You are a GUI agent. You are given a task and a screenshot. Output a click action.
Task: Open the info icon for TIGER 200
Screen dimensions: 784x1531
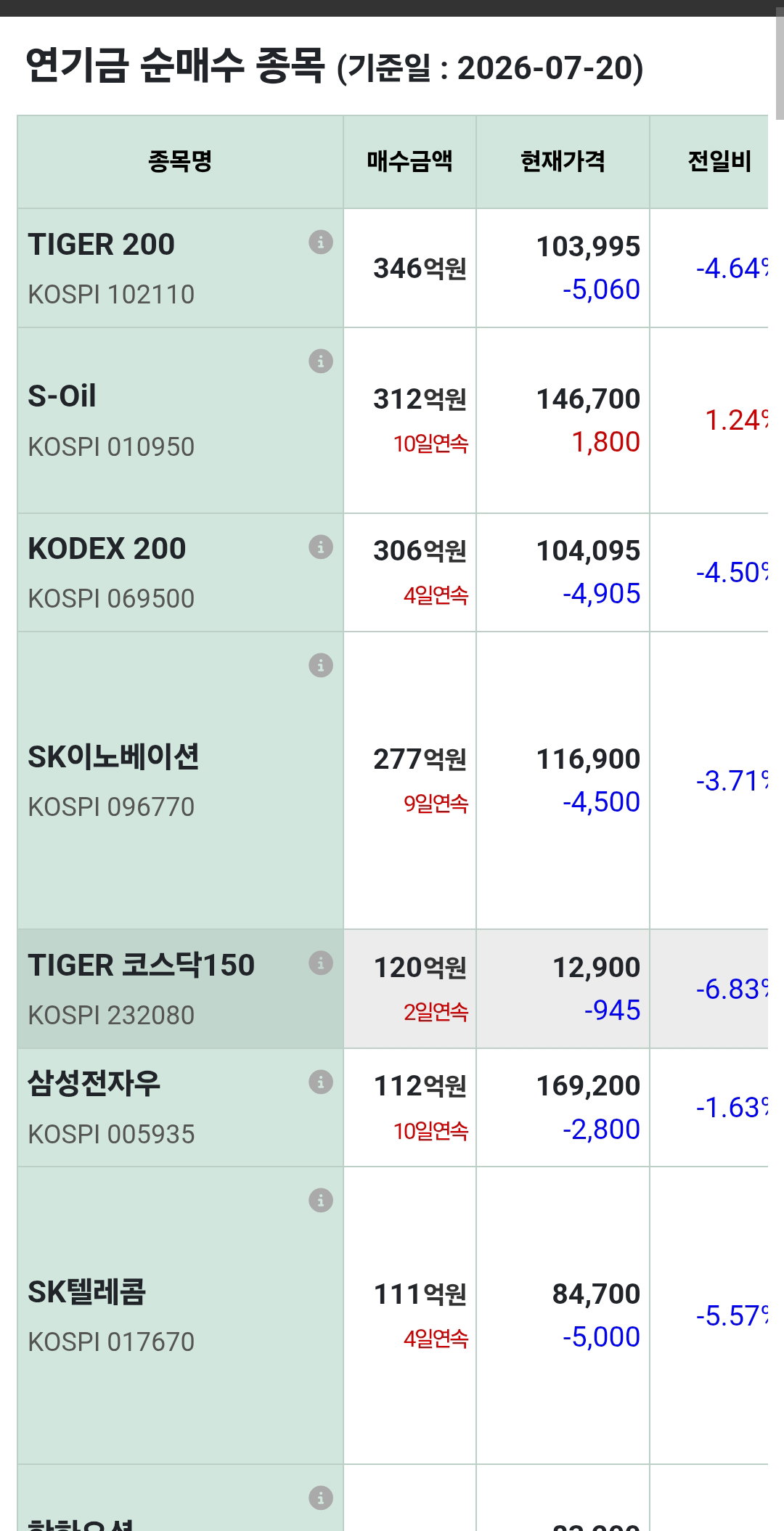(321, 242)
